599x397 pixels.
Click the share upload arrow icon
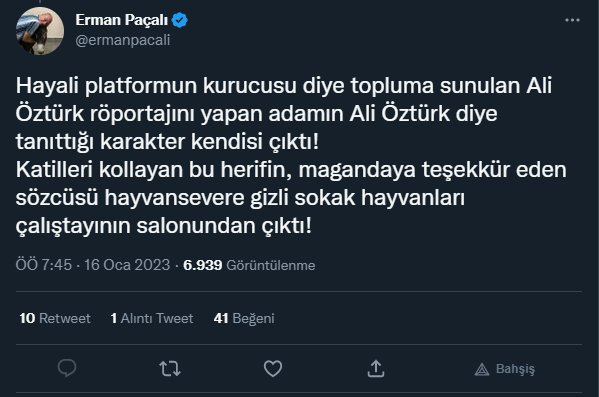(376, 368)
